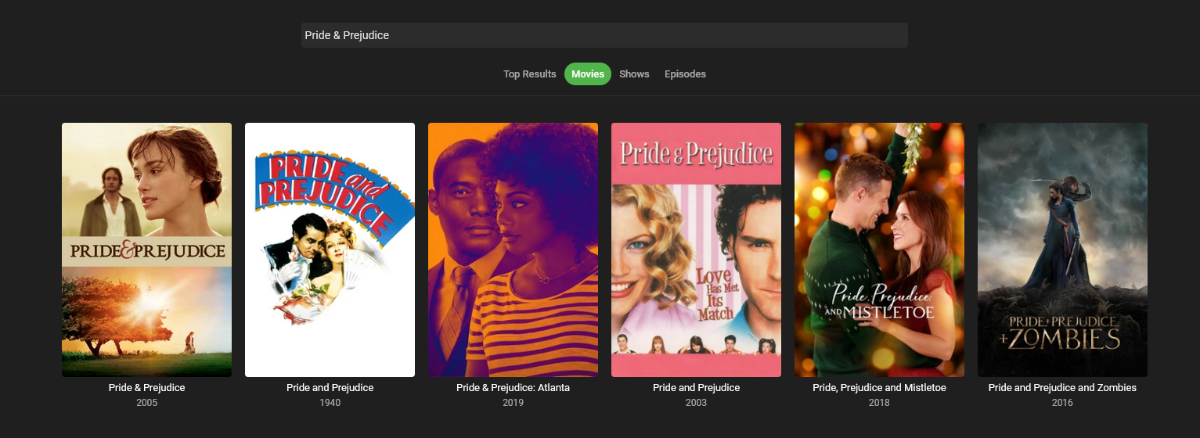
Task: Click the year text 1940
Action: click(x=330, y=403)
